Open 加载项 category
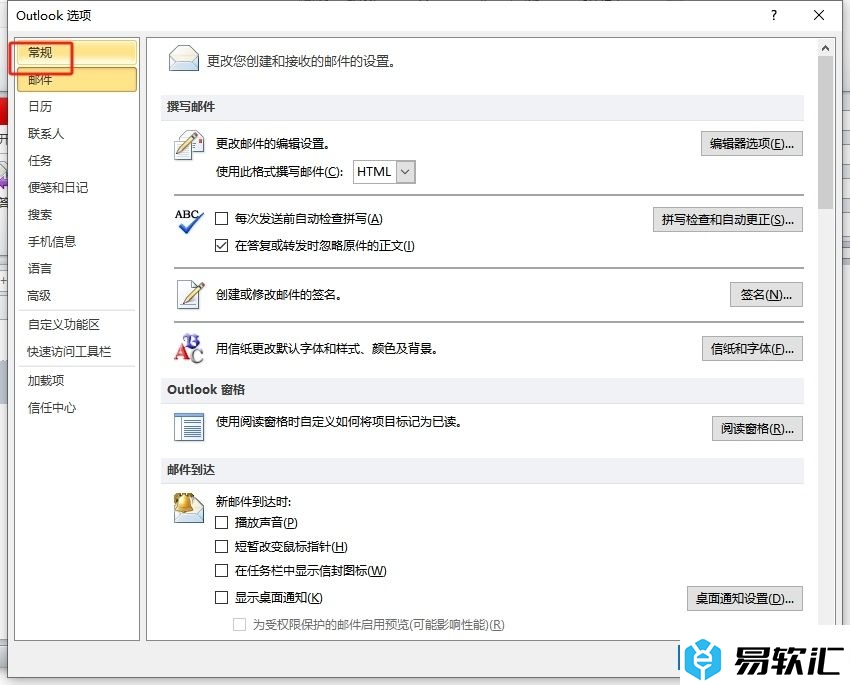 (x=76, y=380)
